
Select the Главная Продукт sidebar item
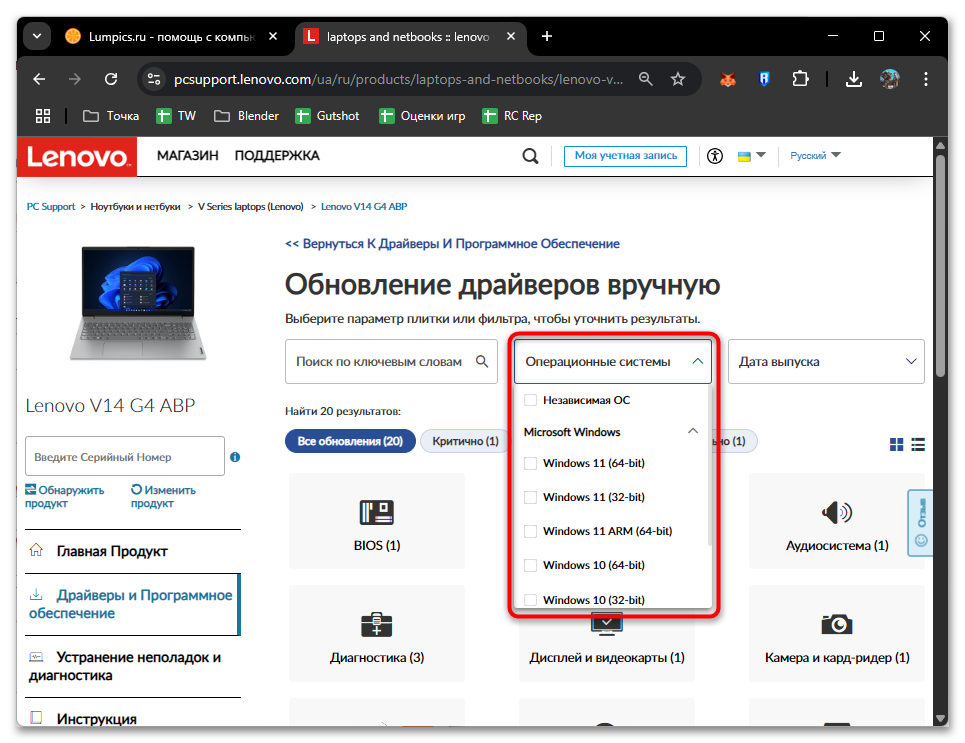pyautogui.click(x=133, y=551)
